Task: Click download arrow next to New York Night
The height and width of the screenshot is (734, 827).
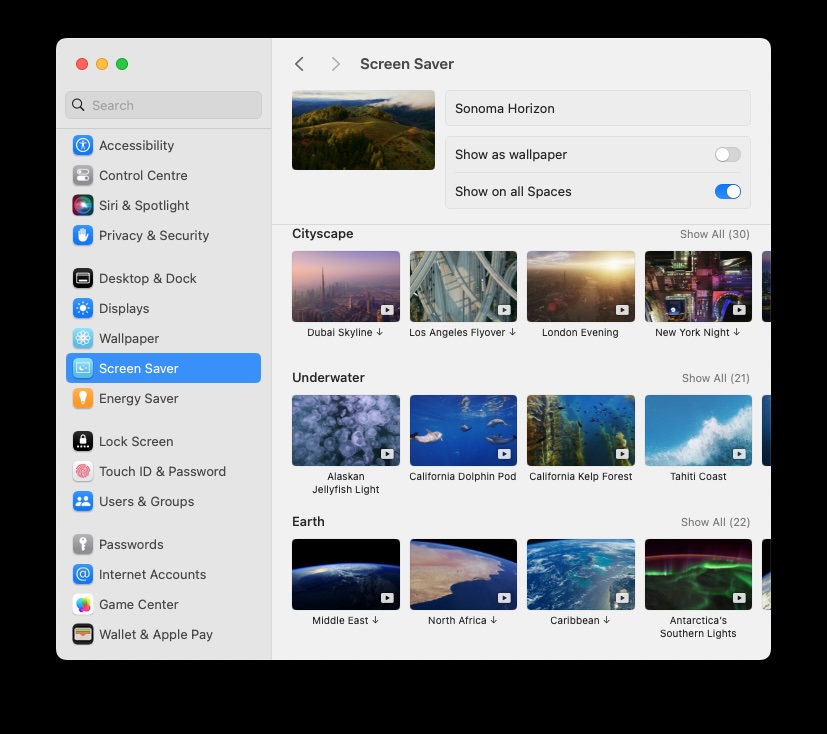Action: click(736, 332)
